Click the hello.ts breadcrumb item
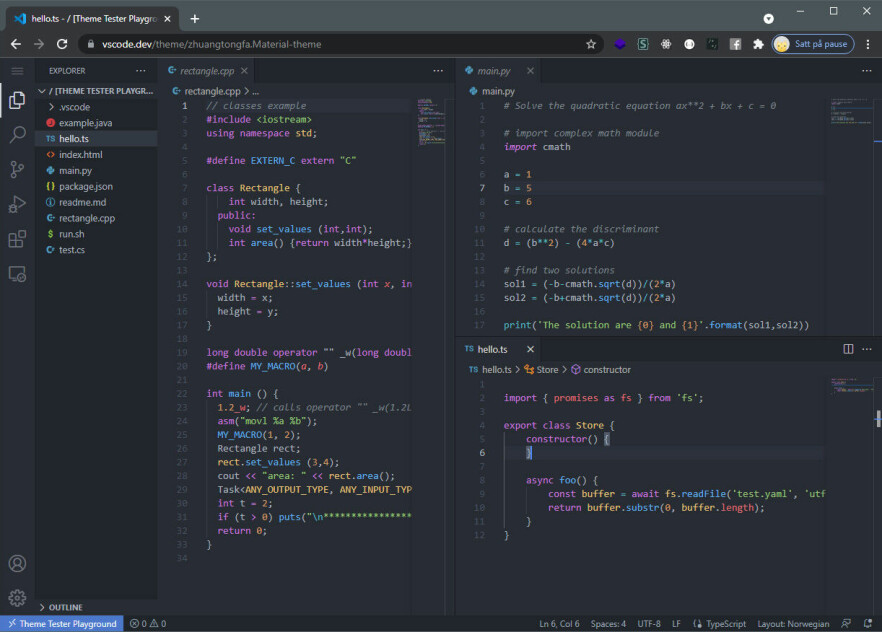Viewport: 882px width, 632px height. tap(490, 369)
